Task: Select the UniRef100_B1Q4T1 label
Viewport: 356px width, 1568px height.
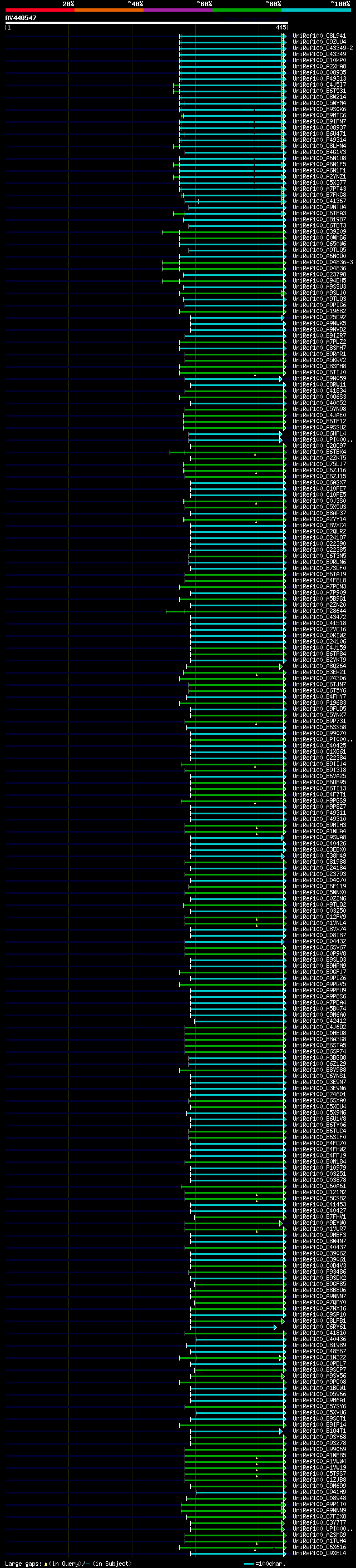Action: pyautogui.click(x=319, y=1431)
